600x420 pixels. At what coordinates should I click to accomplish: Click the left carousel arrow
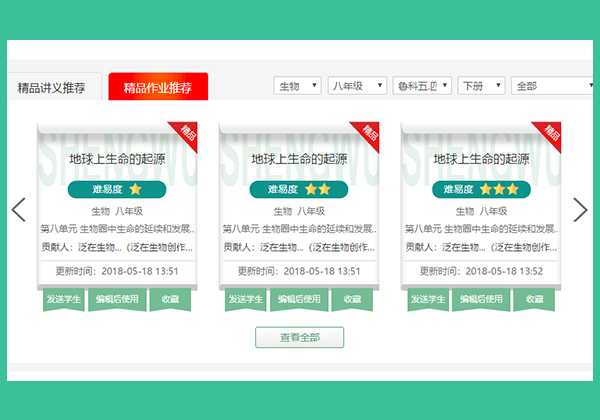pyautogui.click(x=18, y=210)
